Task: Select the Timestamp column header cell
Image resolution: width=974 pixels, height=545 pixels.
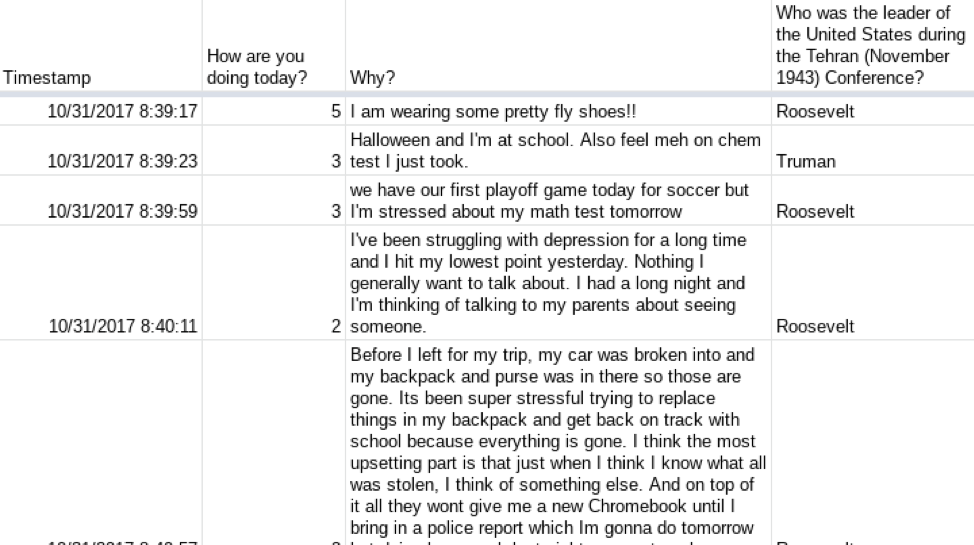Action: (x=101, y=46)
